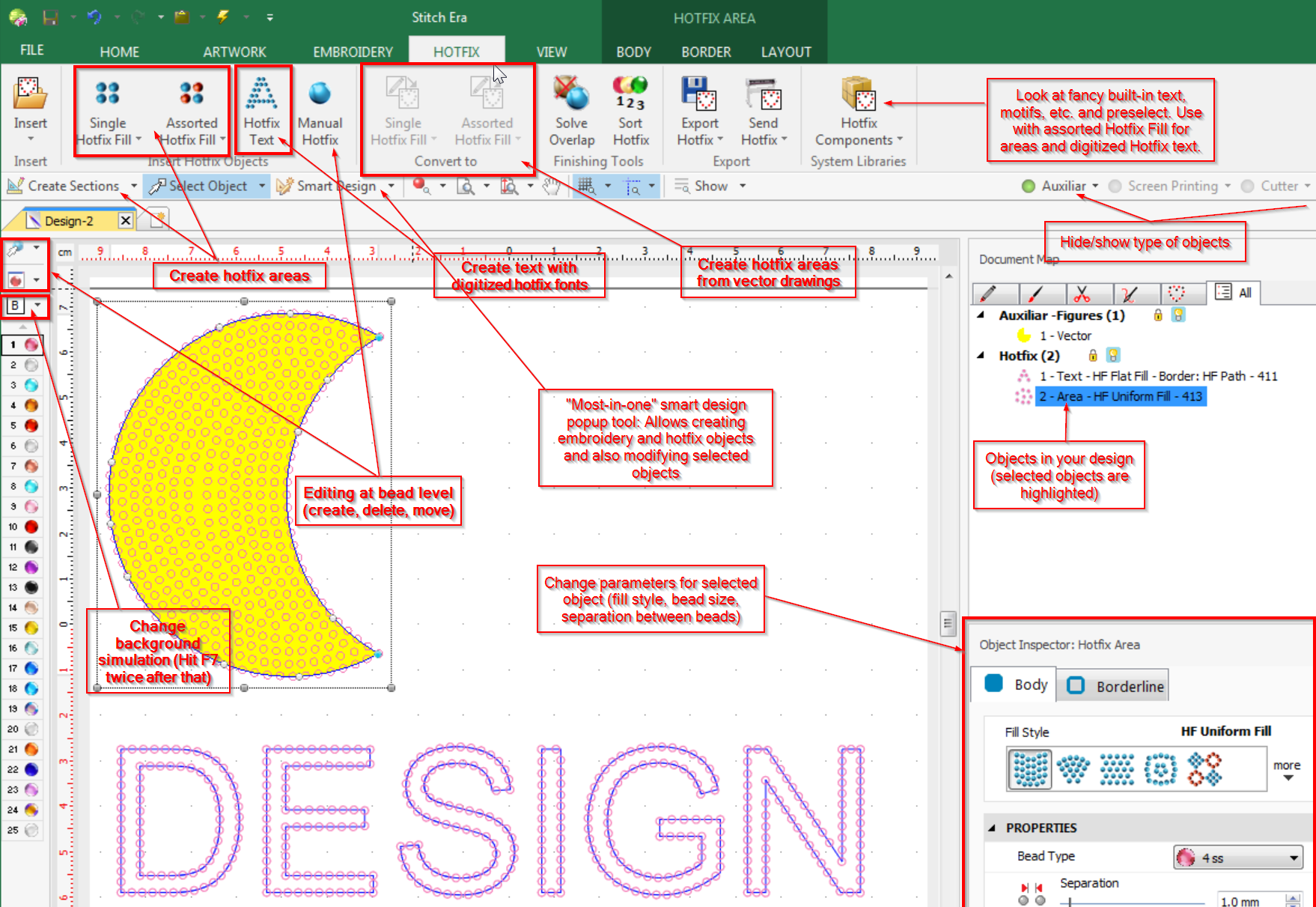Click the scissors filter in Document Map
The height and width of the screenshot is (907, 1316).
coord(1082,293)
